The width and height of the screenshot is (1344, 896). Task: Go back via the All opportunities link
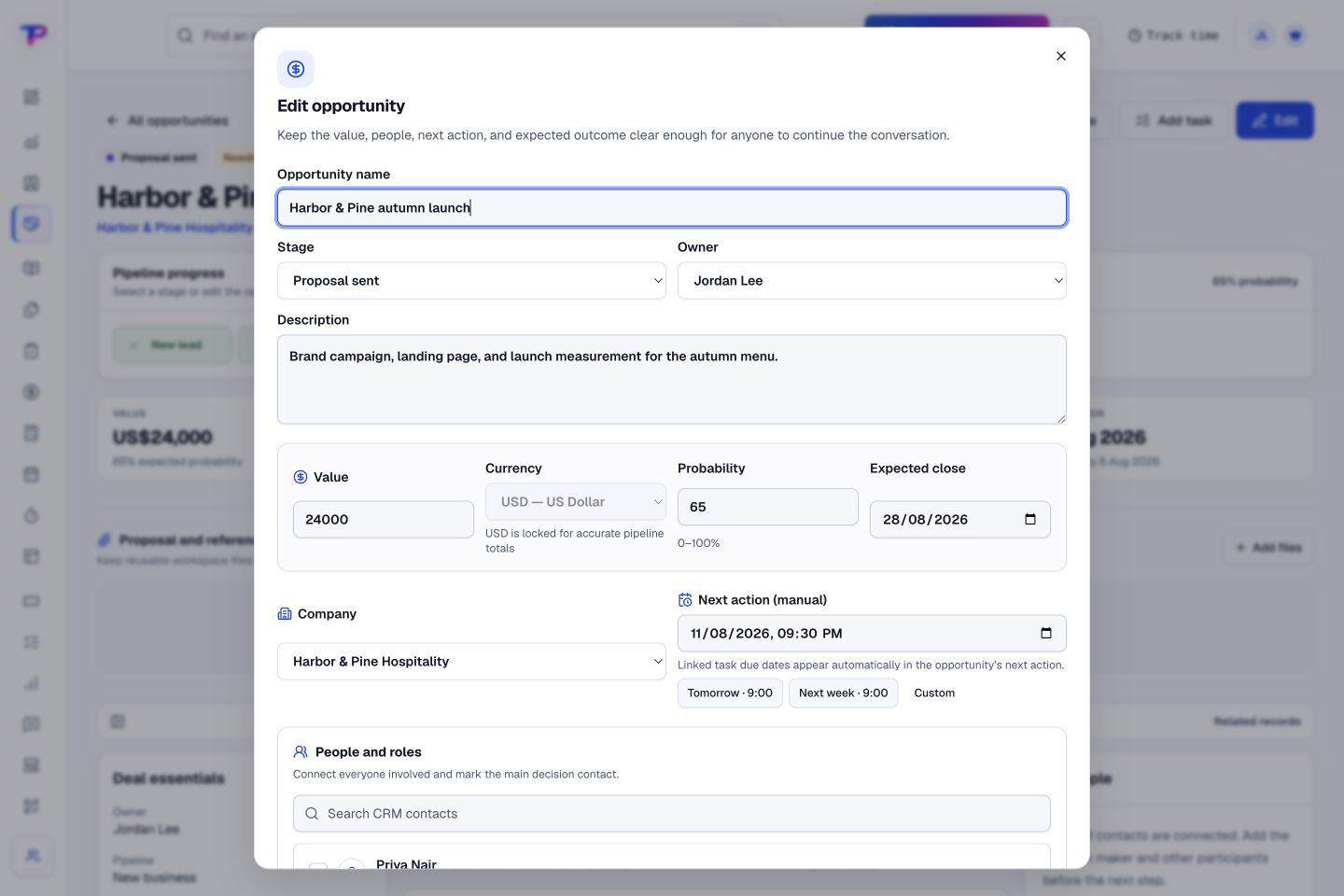click(168, 120)
